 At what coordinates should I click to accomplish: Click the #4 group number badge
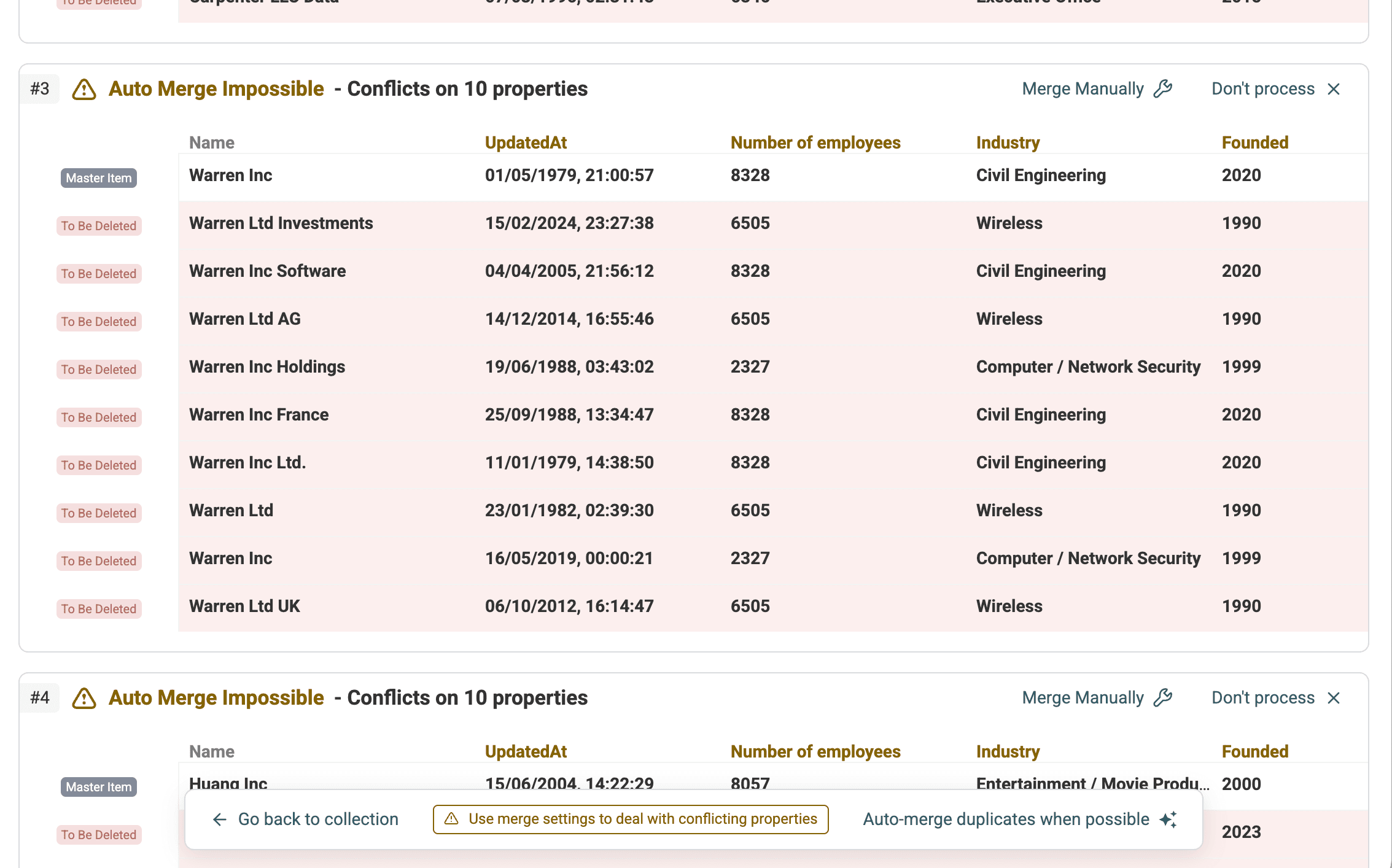[x=40, y=698]
